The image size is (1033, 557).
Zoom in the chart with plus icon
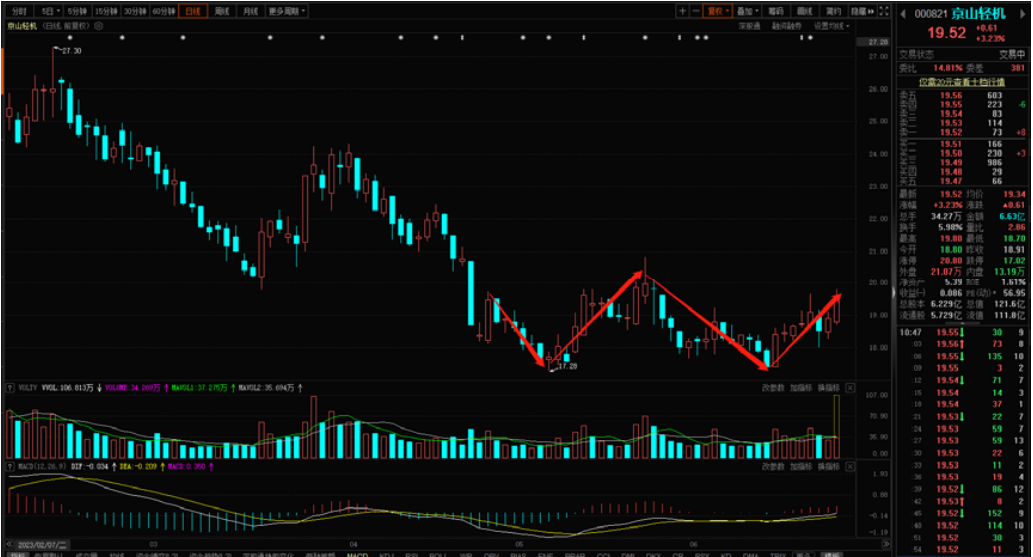coord(682,11)
